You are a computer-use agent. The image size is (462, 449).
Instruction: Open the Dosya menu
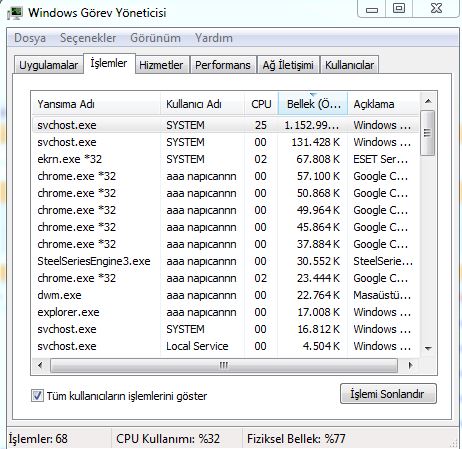(x=30, y=38)
